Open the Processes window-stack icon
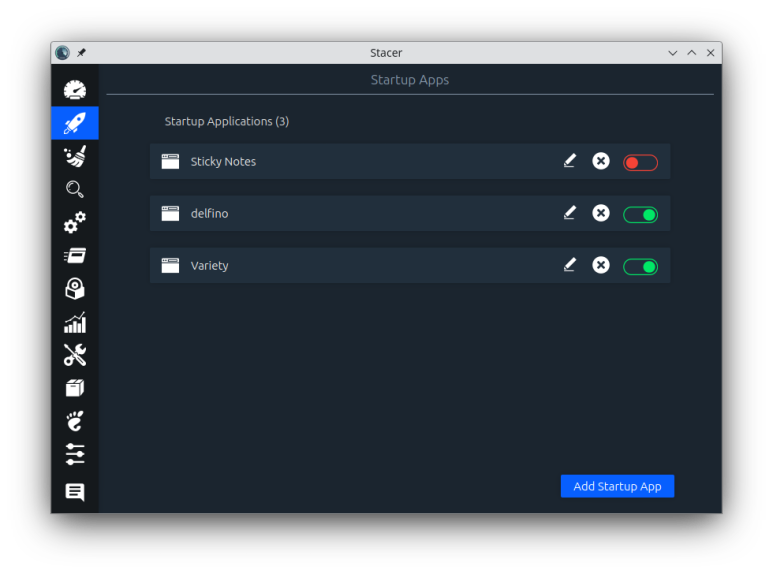 75,255
